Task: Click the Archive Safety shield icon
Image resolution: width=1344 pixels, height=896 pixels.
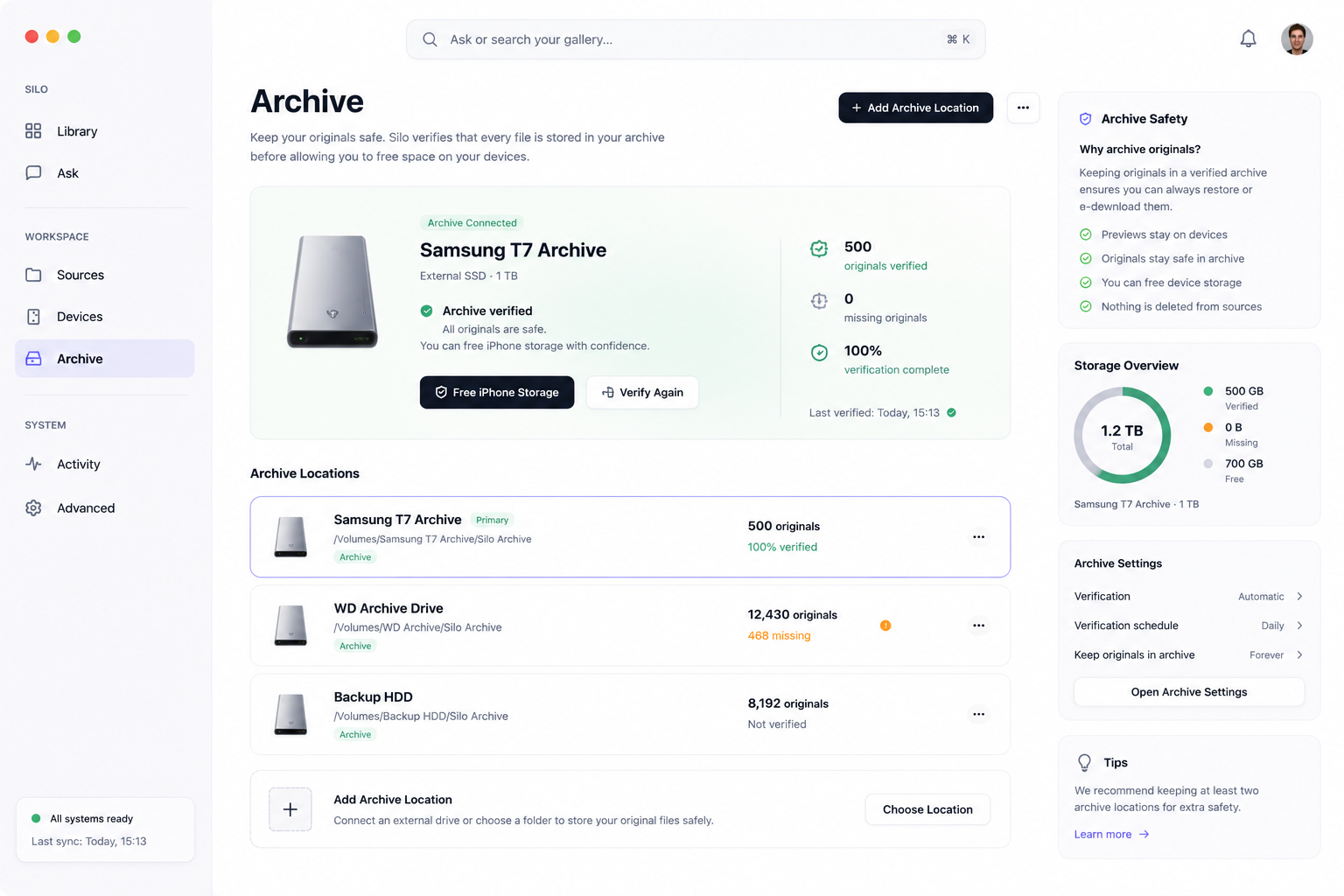Action: point(1085,119)
